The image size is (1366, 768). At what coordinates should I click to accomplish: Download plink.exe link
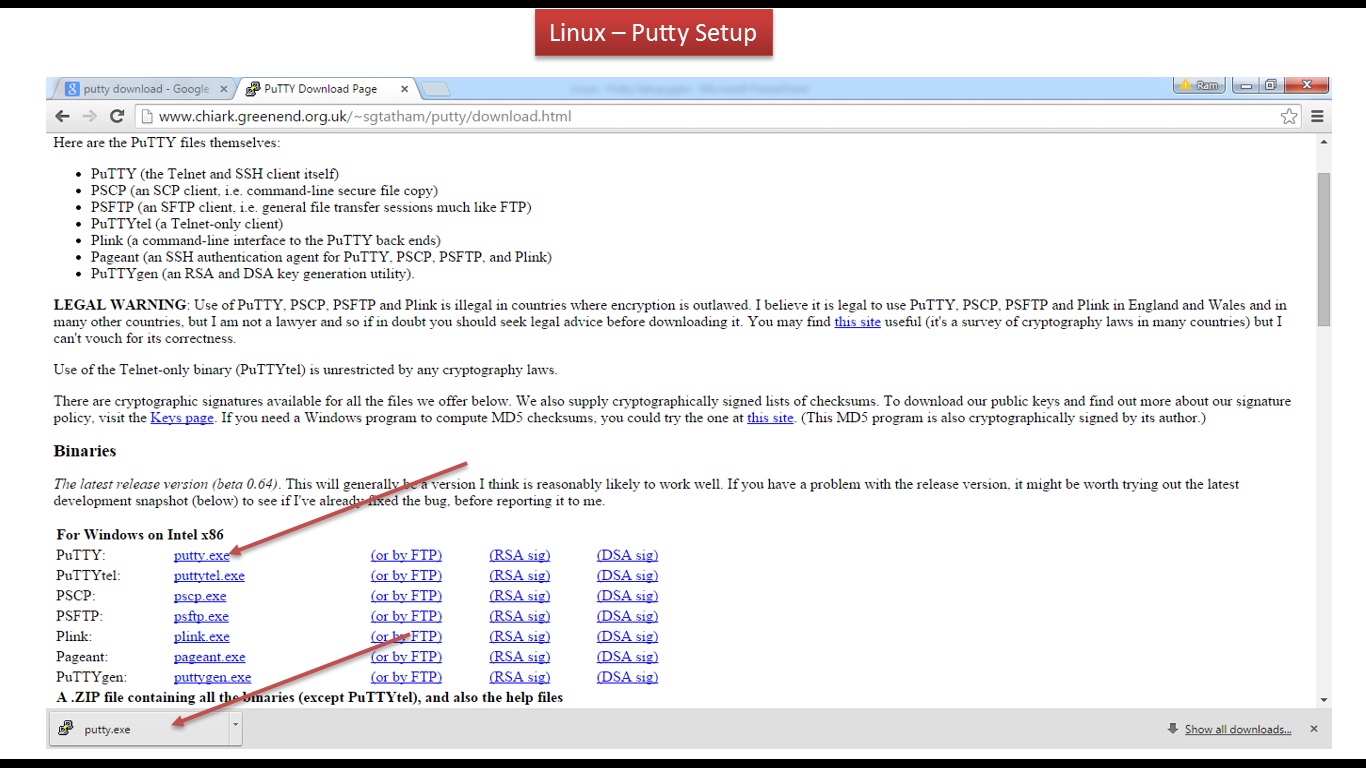tap(202, 636)
